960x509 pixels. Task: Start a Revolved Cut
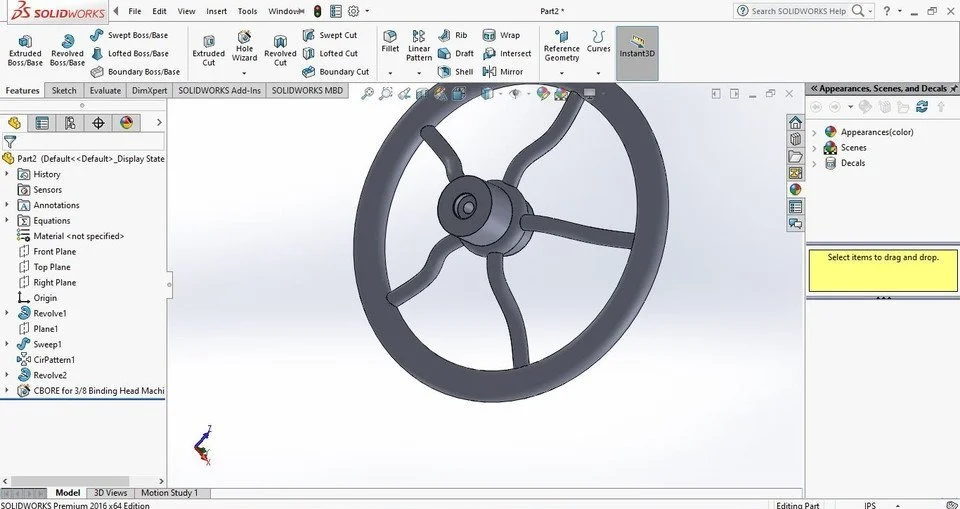[x=280, y=51]
